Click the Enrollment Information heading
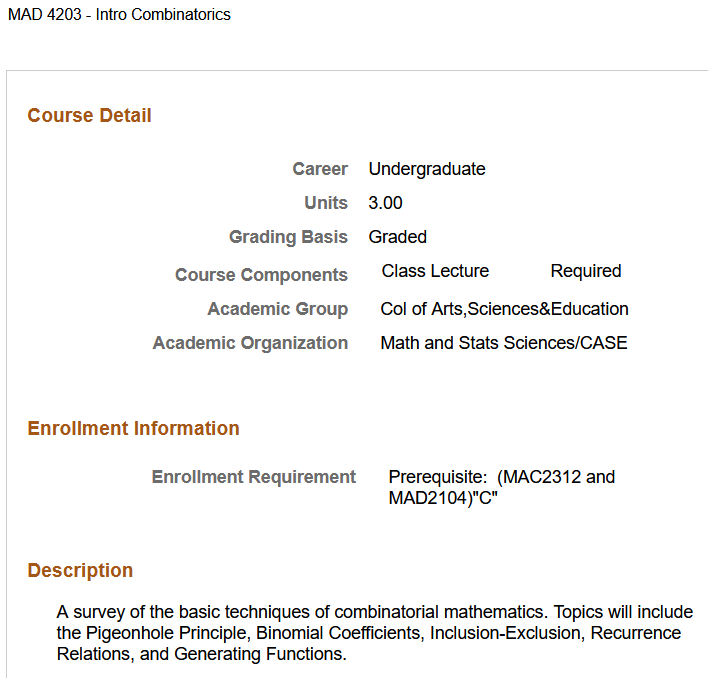The width and height of the screenshot is (708, 678). 133,429
